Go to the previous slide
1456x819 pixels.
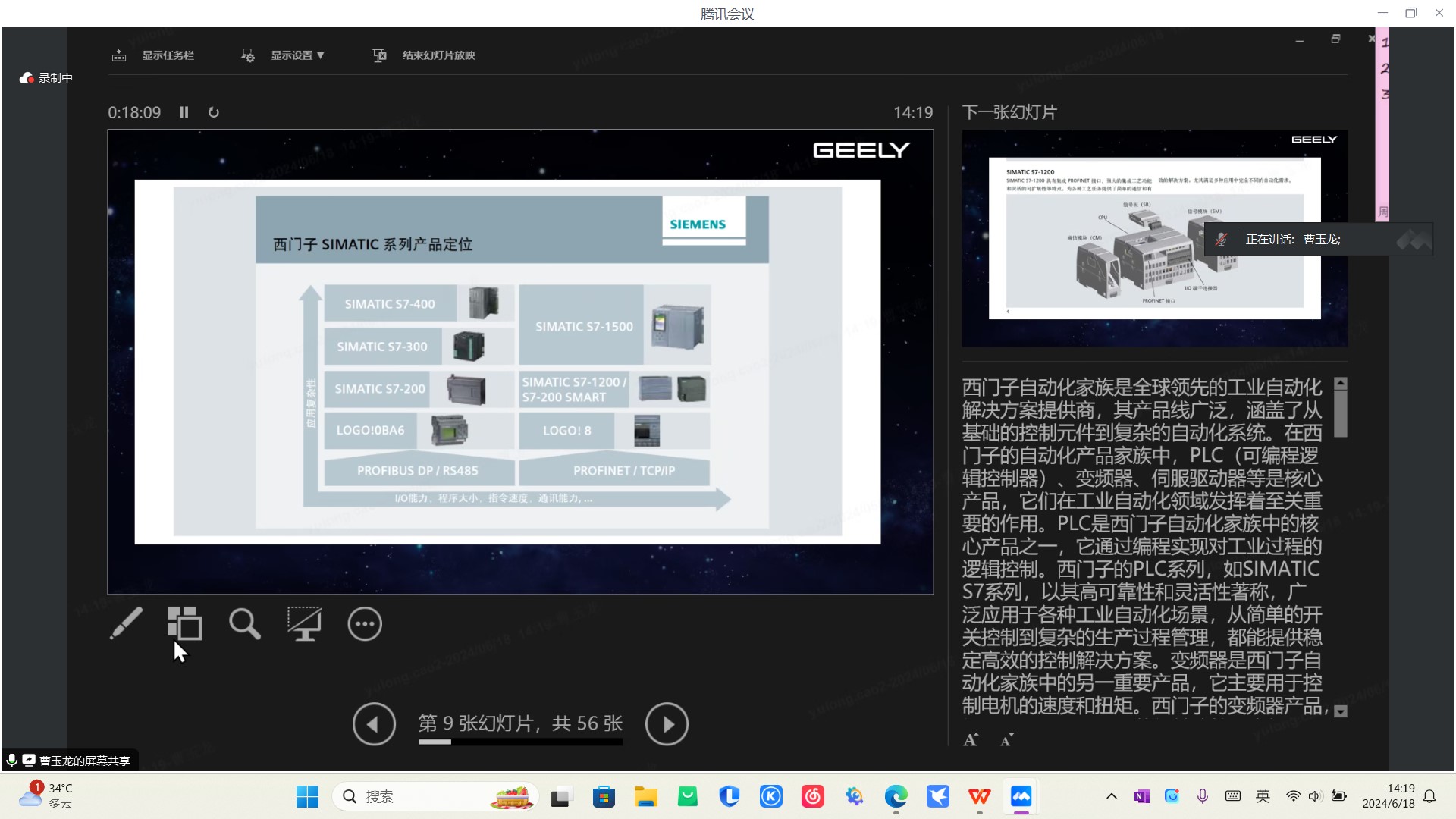(x=374, y=724)
